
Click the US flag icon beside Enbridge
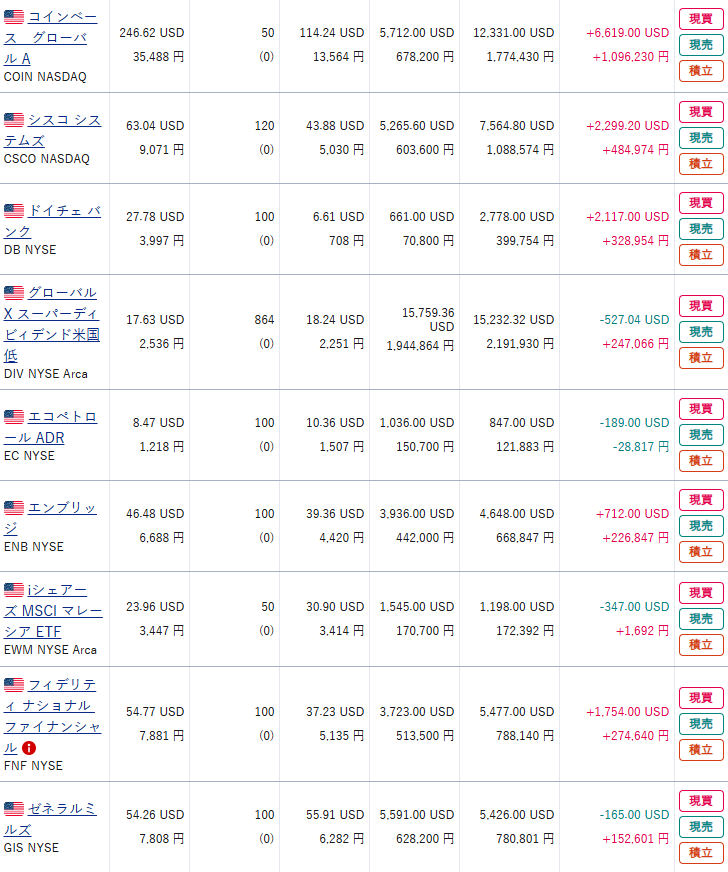(x=14, y=508)
